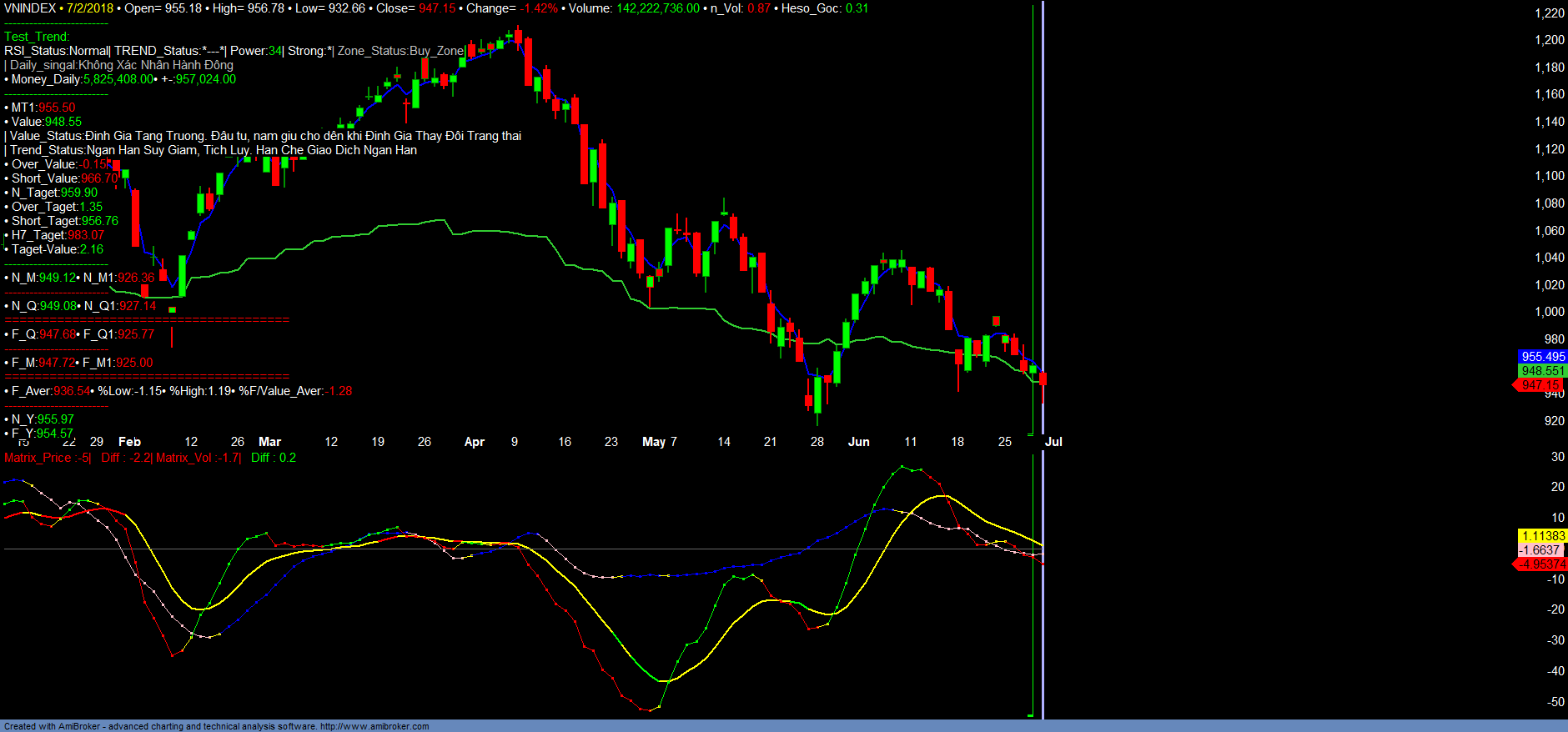Click the yellow 1.11383 indicator label
The image size is (1568, 732).
(1542, 536)
